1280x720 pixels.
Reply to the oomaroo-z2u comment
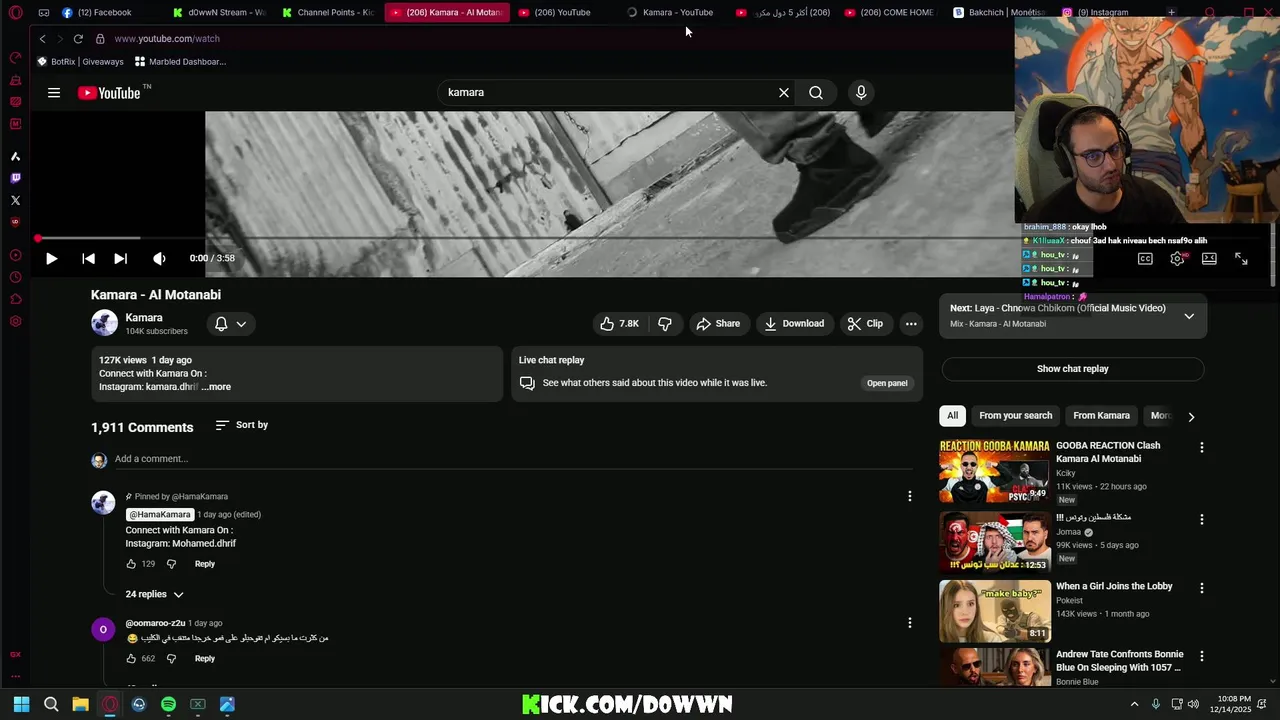[x=205, y=659]
